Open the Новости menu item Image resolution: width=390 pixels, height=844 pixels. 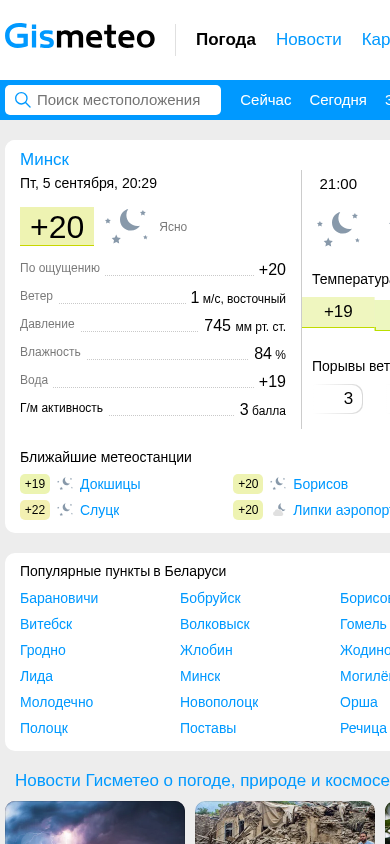[x=309, y=39]
